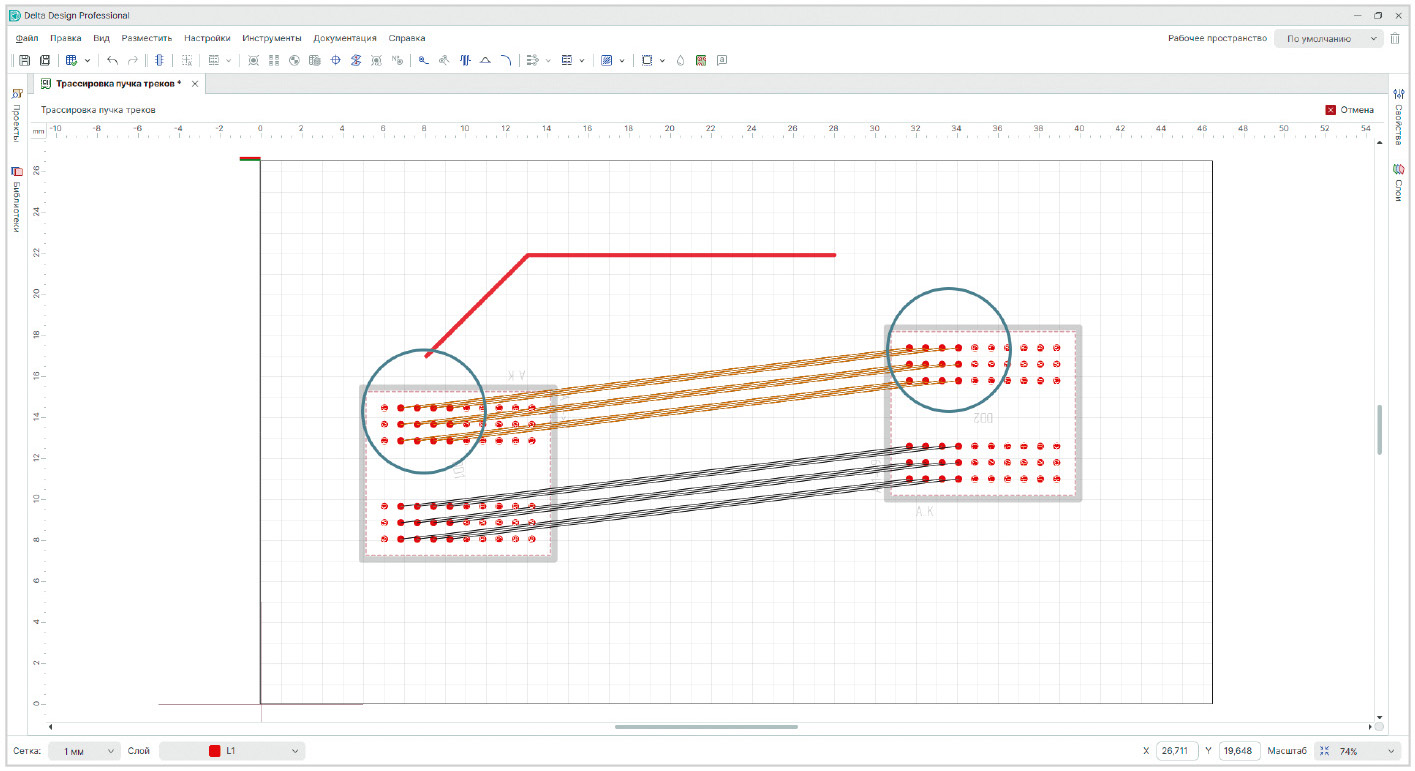Click the water drop icon in toolbar
The image size is (1415, 771).
click(x=680, y=60)
